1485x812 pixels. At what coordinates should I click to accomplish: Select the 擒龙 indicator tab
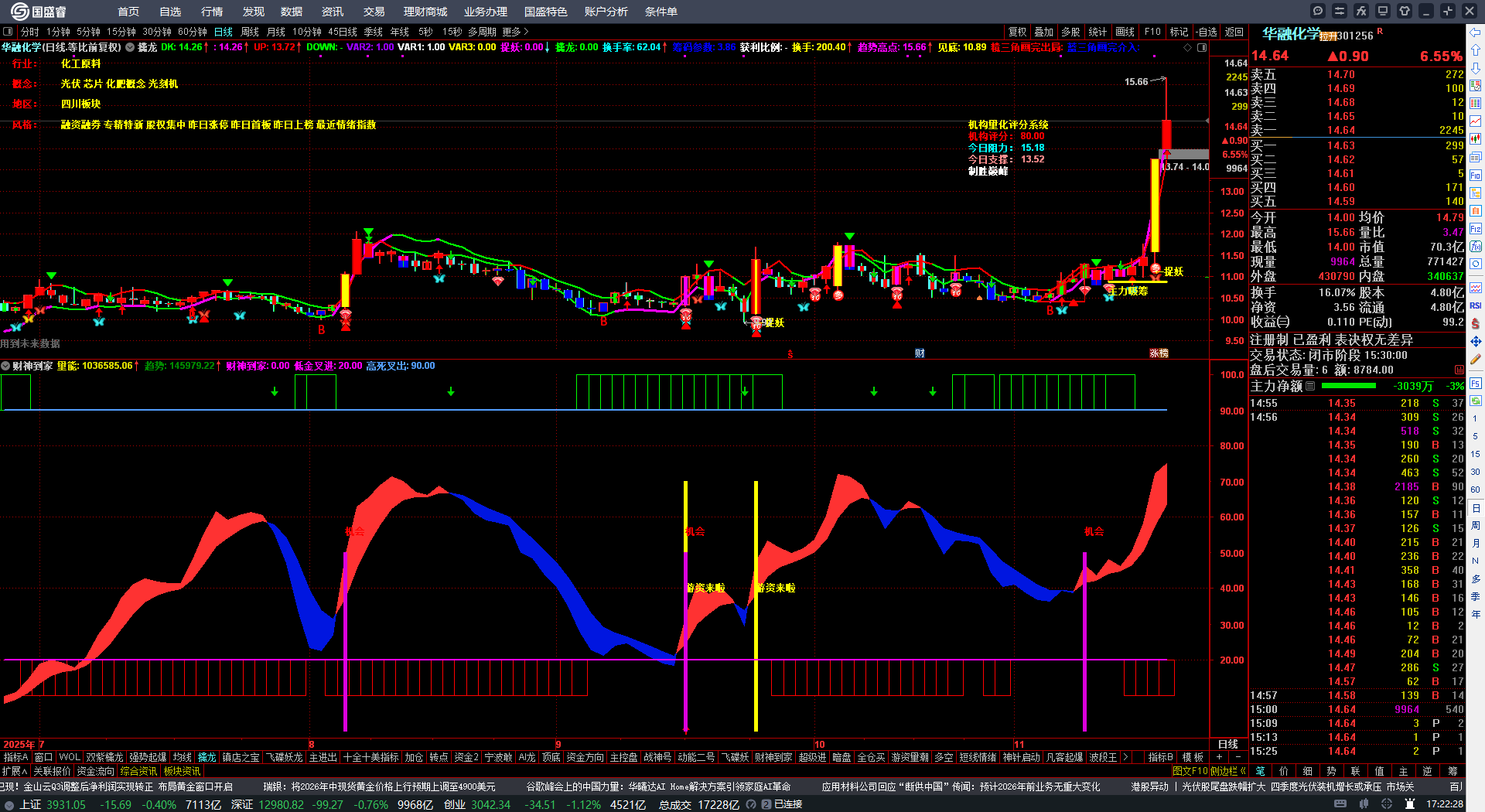(x=207, y=757)
